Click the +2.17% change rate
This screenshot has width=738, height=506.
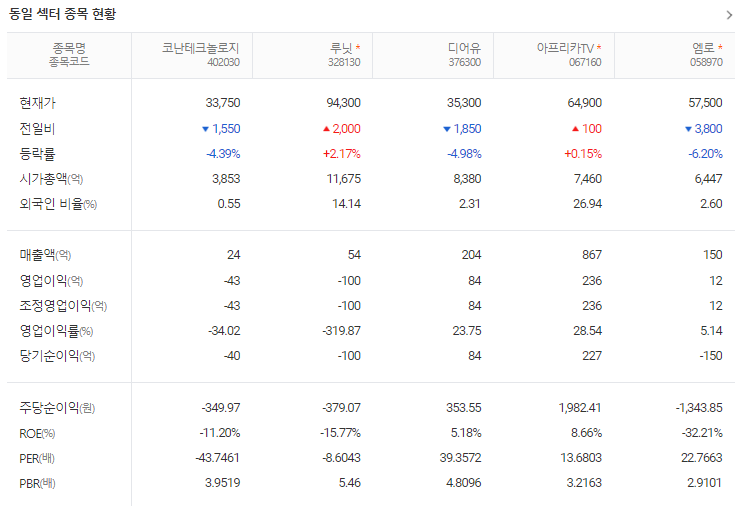(342, 153)
